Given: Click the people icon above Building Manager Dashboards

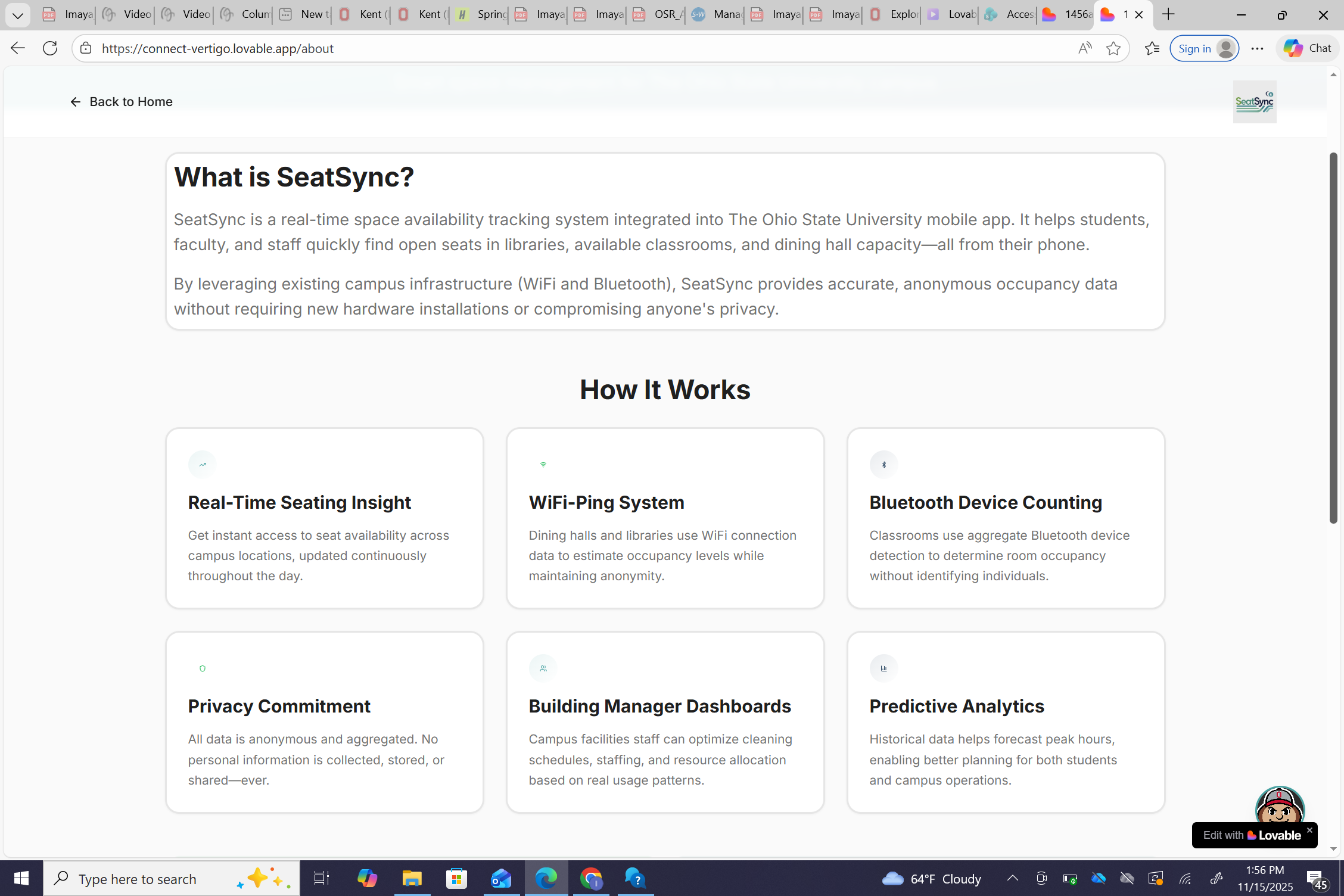Looking at the screenshot, I should [x=543, y=668].
